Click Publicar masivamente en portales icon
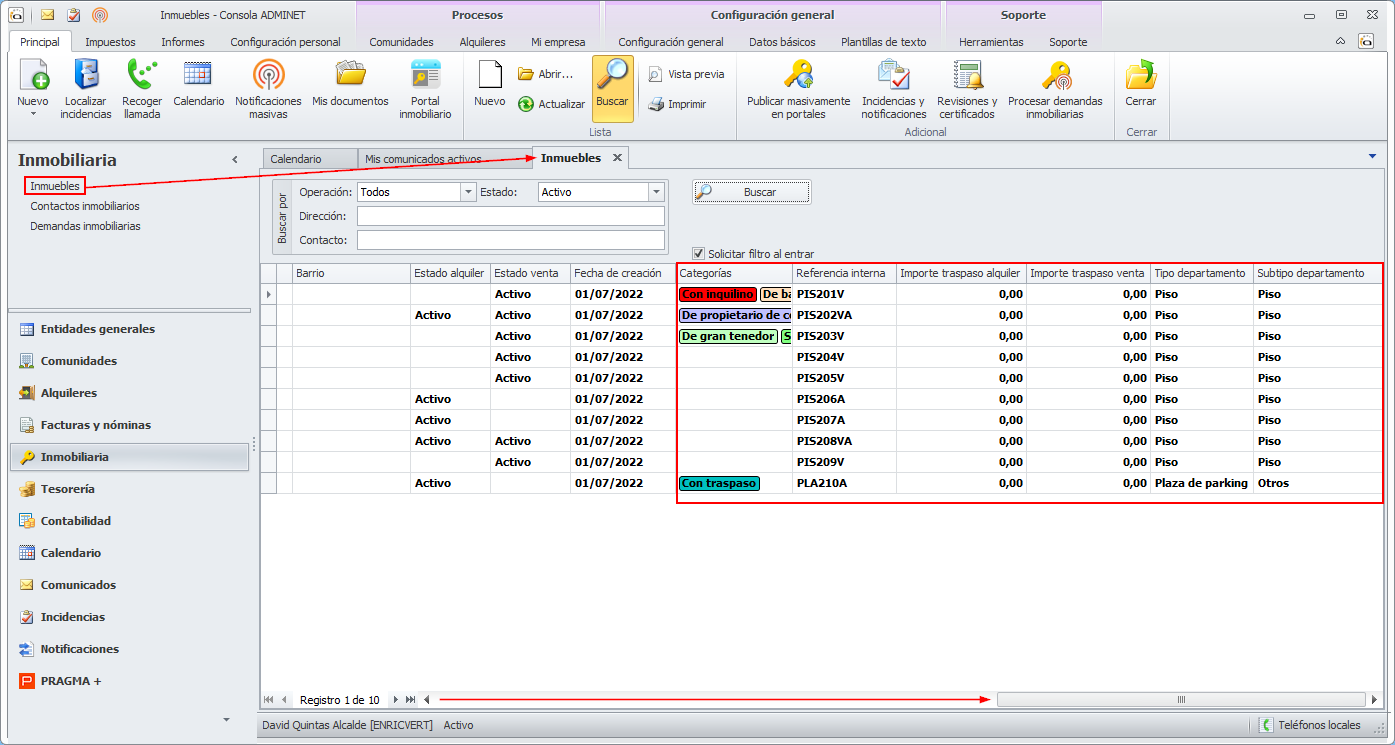This screenshot has height=745, width=1395. [798, 76]
